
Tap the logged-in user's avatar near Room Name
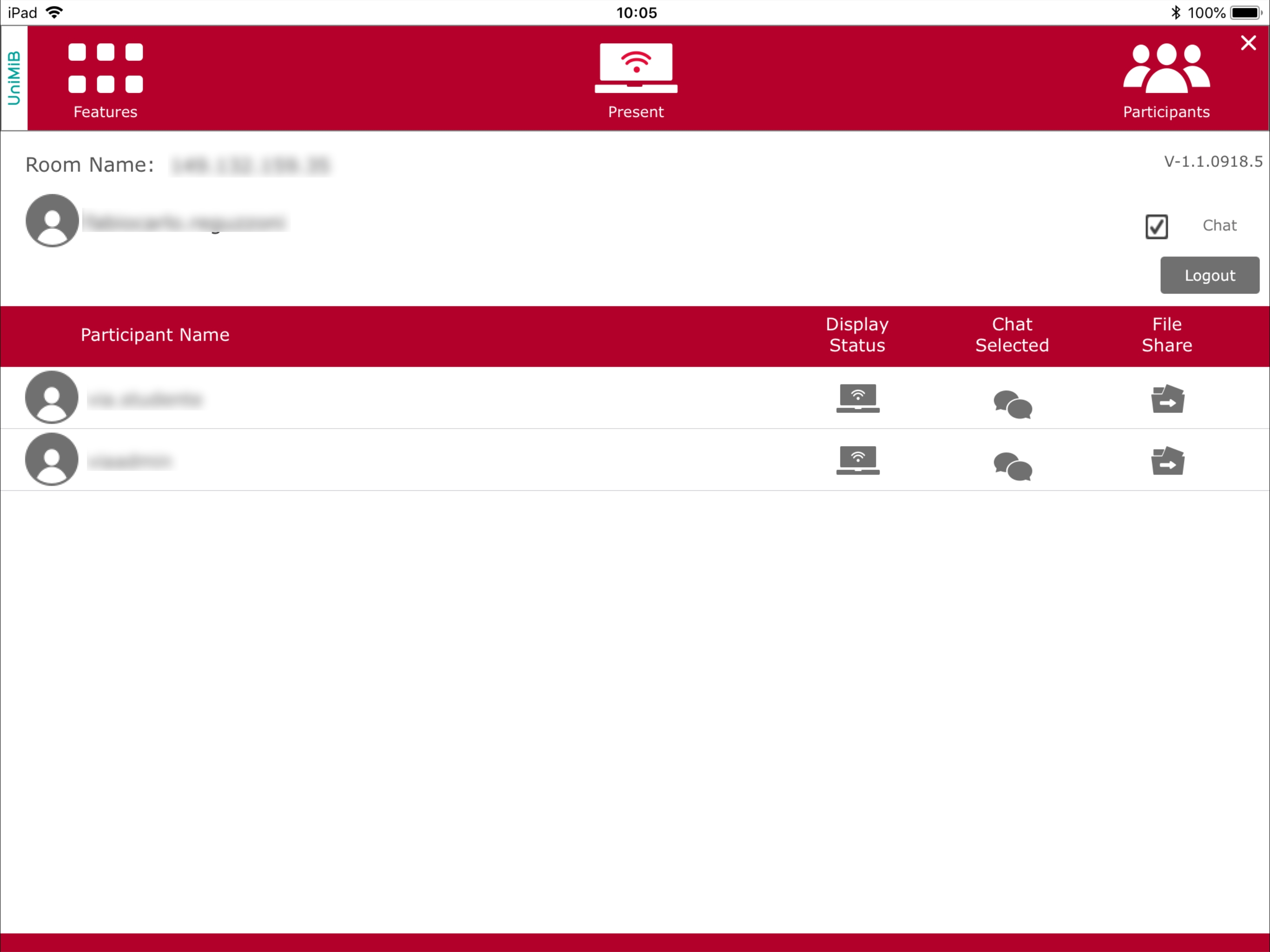pyautogui.click(x=52, y=220)
